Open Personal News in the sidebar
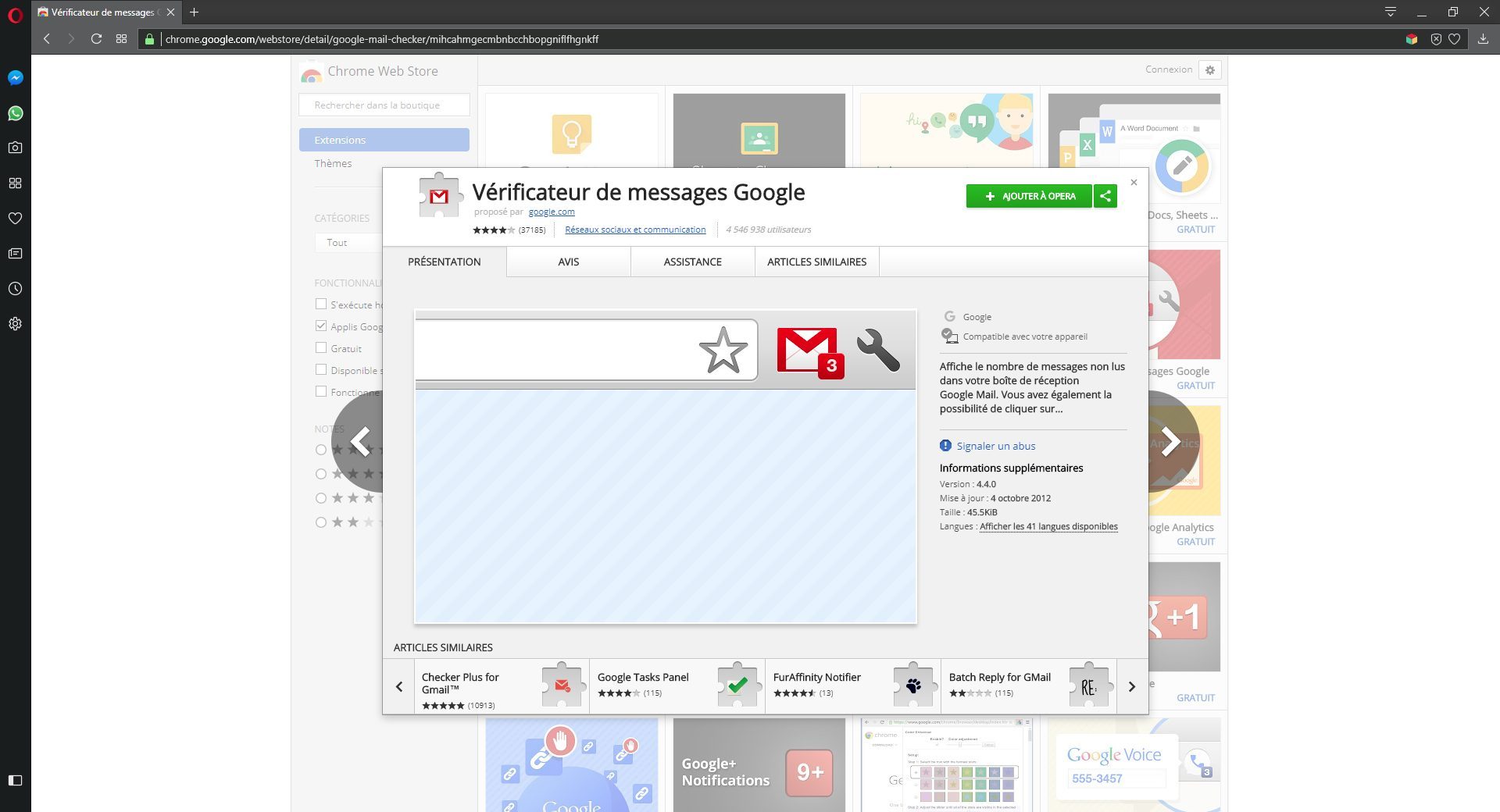The width and height of the screenshot is (1500, 812). pyautogui.click(x=15, y=254)
